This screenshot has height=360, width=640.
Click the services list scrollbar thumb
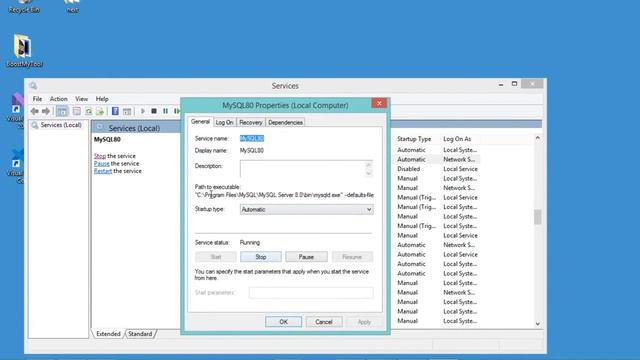[538, 217]
